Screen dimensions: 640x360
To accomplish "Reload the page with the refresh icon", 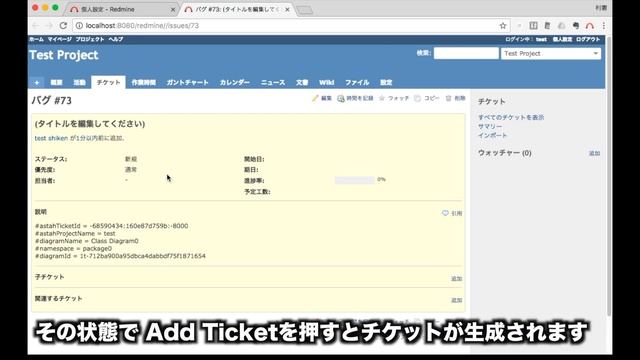I will 63,25.
